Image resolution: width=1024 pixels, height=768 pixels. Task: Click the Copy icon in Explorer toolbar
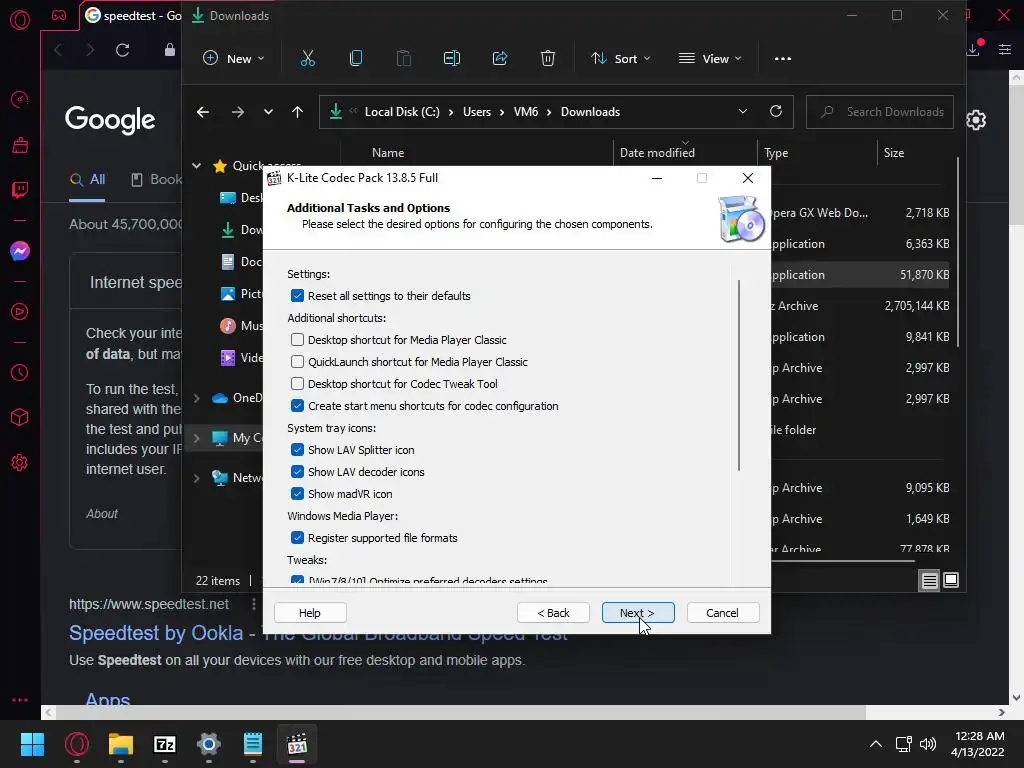[x=356, y=59]
